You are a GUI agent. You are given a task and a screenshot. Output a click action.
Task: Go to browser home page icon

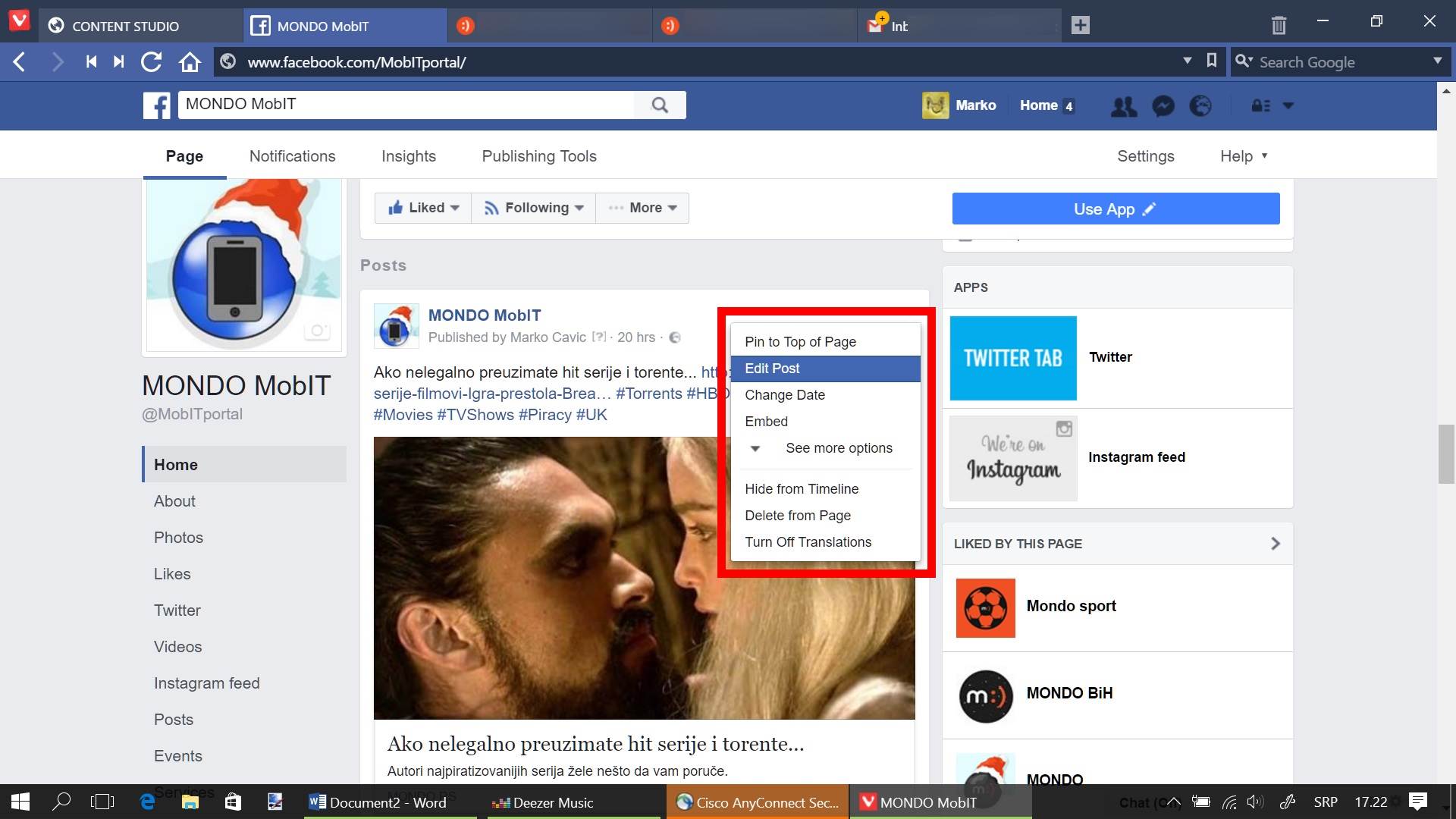190,62
